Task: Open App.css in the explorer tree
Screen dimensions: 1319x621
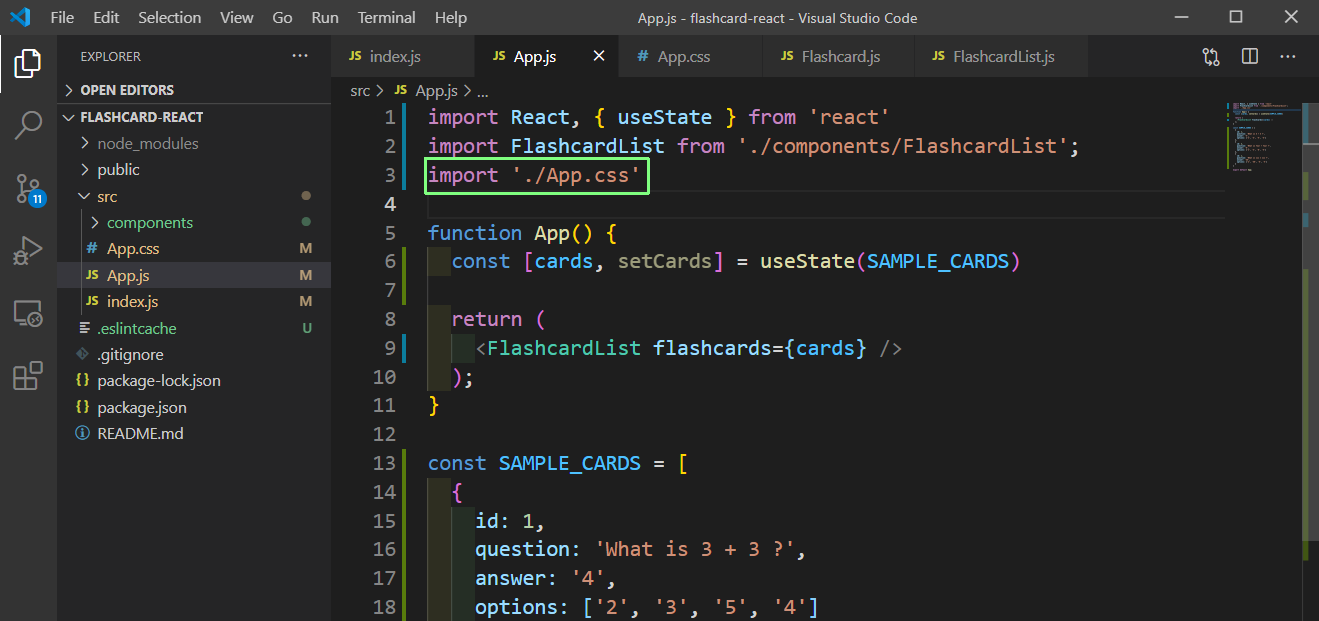Action: click(133, 248)
